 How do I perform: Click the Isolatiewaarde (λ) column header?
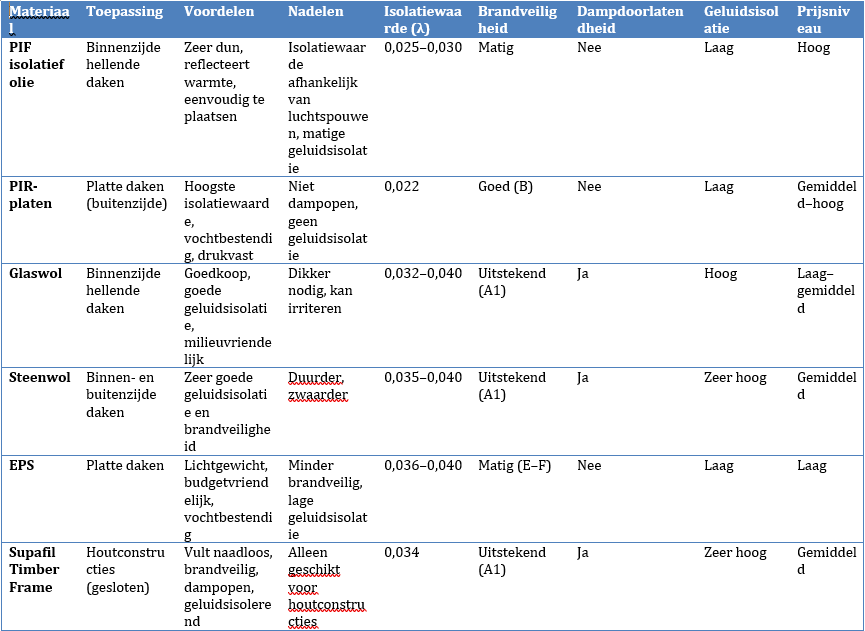click(x=422, y=20)
